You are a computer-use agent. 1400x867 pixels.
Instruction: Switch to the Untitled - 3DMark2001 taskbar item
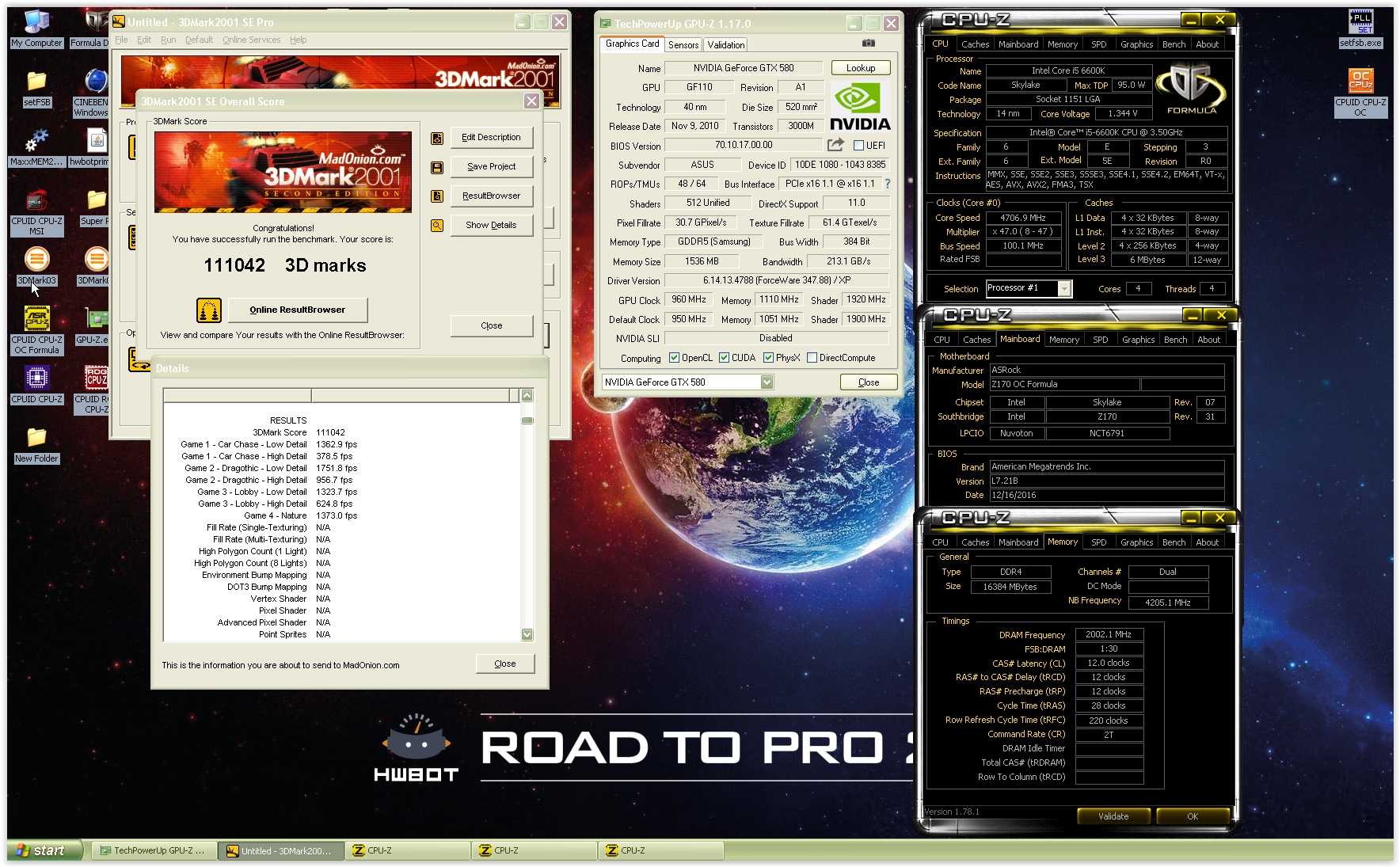tap(280, 850)
